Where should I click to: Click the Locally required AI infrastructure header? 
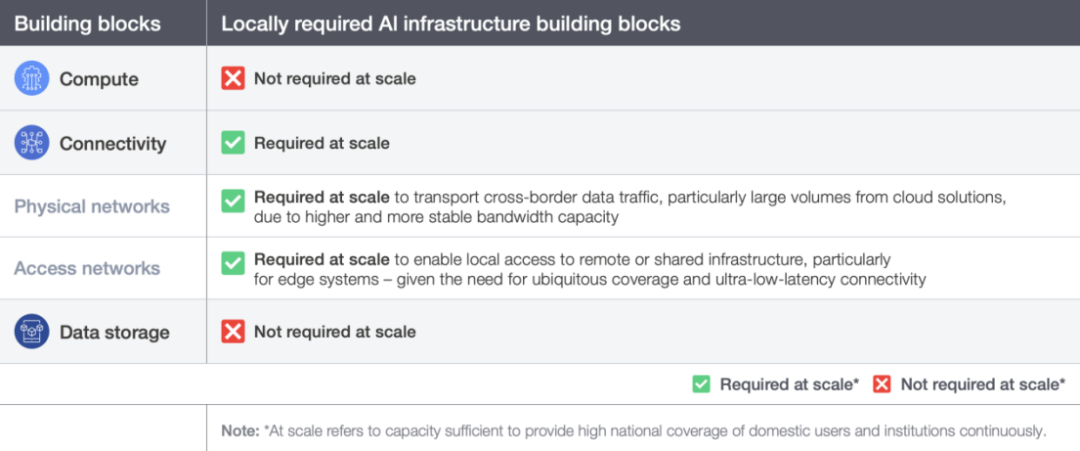[x=450, y=24]
